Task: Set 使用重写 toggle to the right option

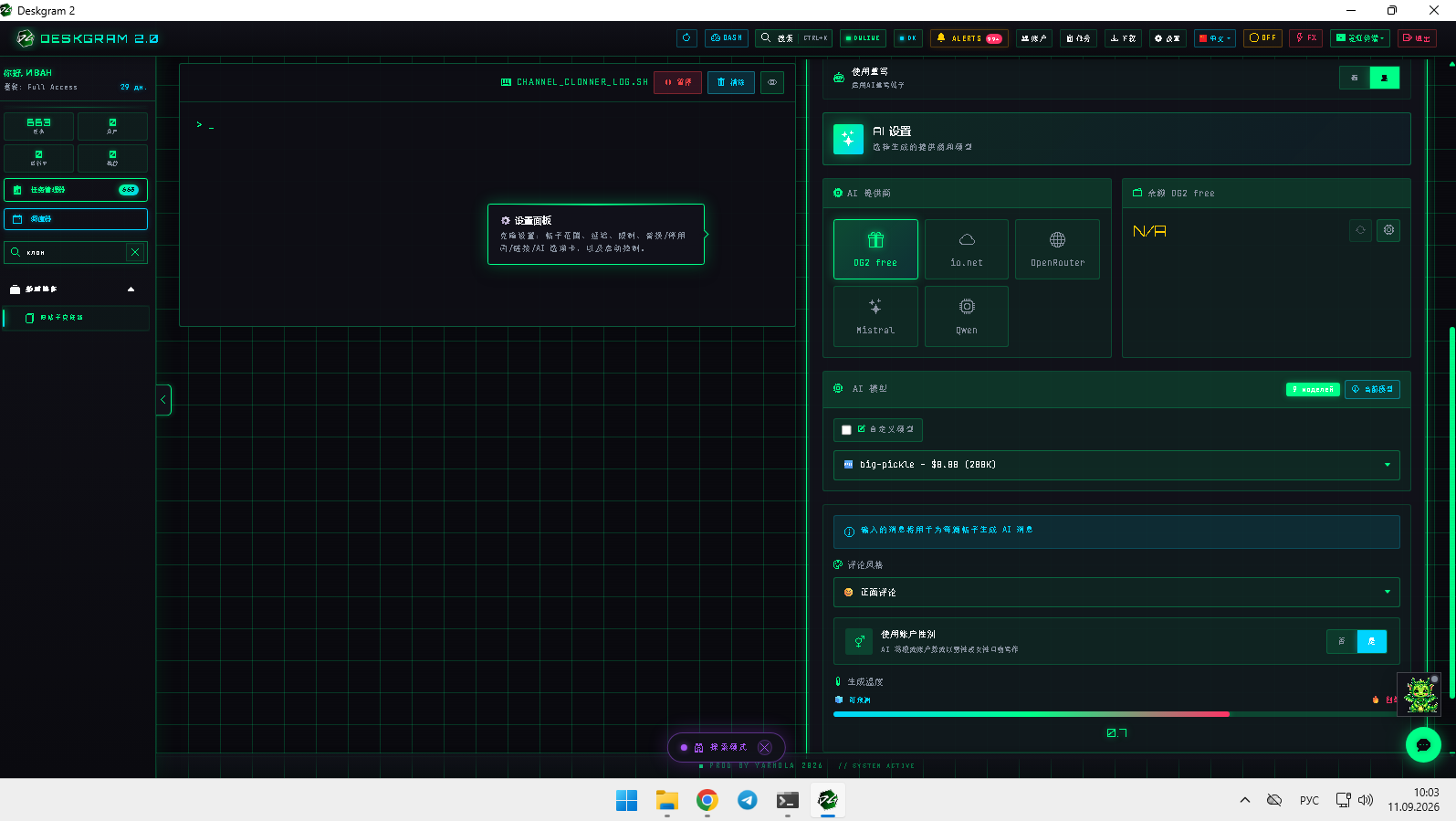Action: [1385, 78]
